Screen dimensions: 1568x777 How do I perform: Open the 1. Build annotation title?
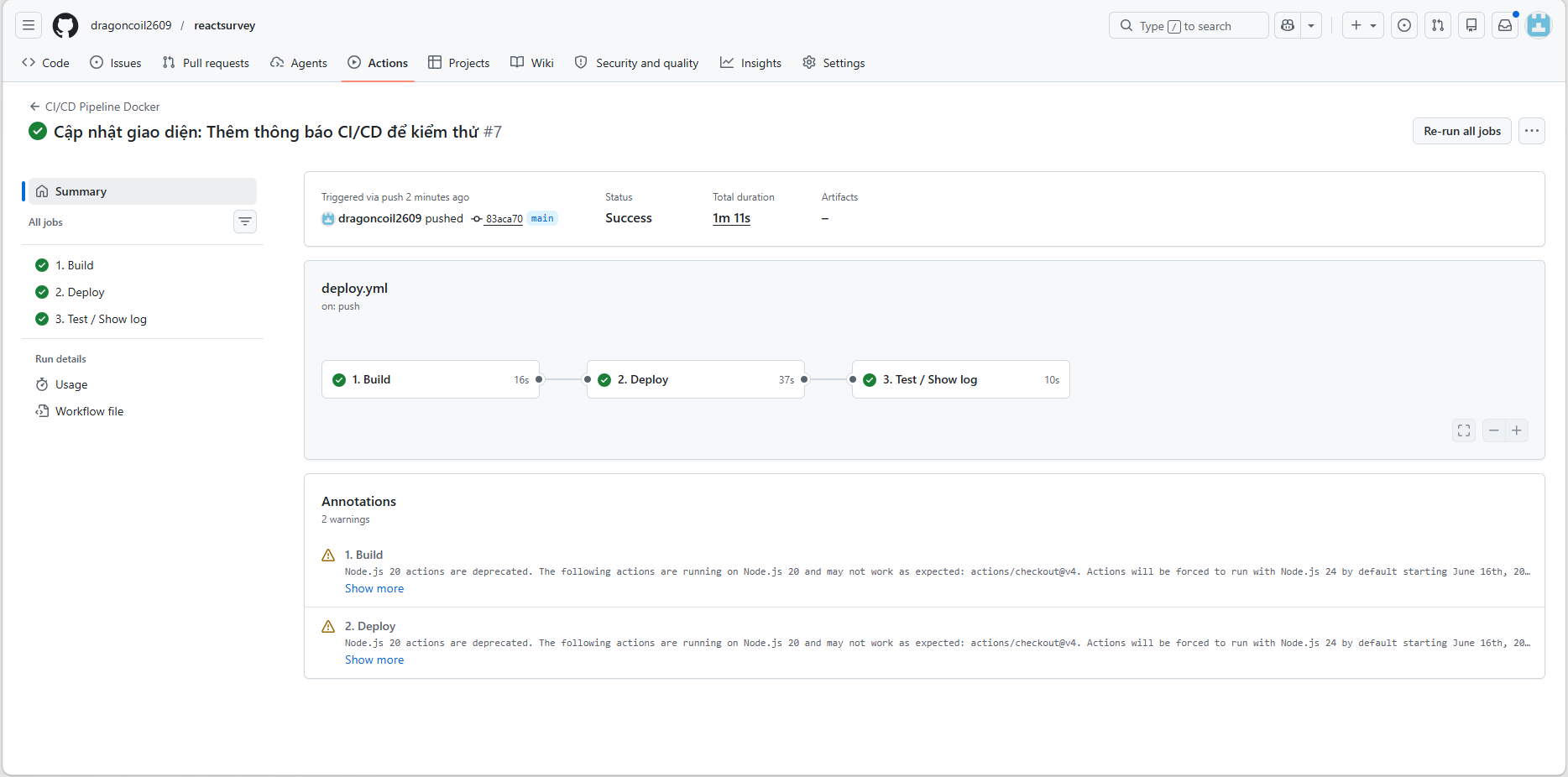click(363, 555)
